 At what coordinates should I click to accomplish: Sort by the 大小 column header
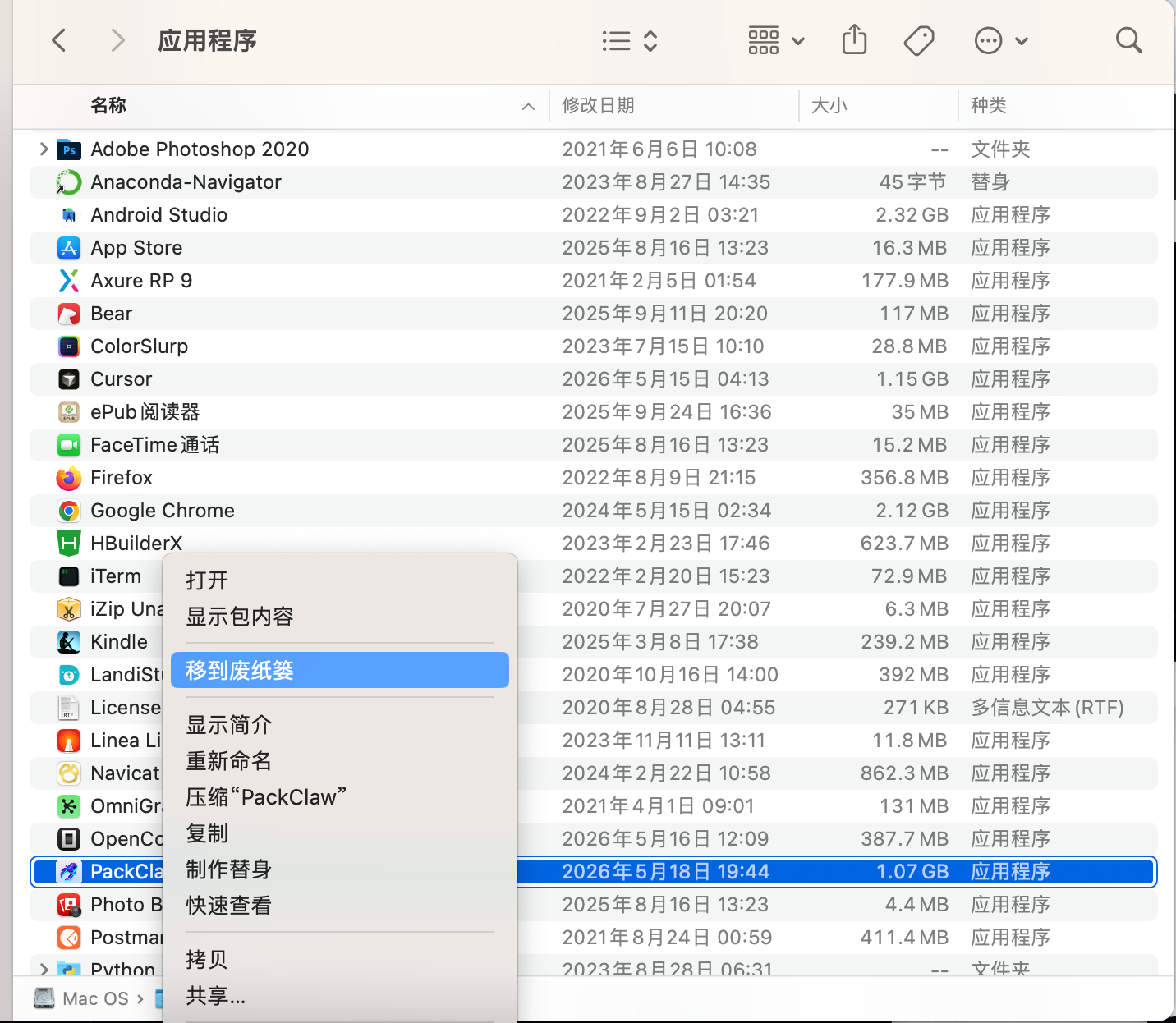pyautogui.click(x=829, y=105)
